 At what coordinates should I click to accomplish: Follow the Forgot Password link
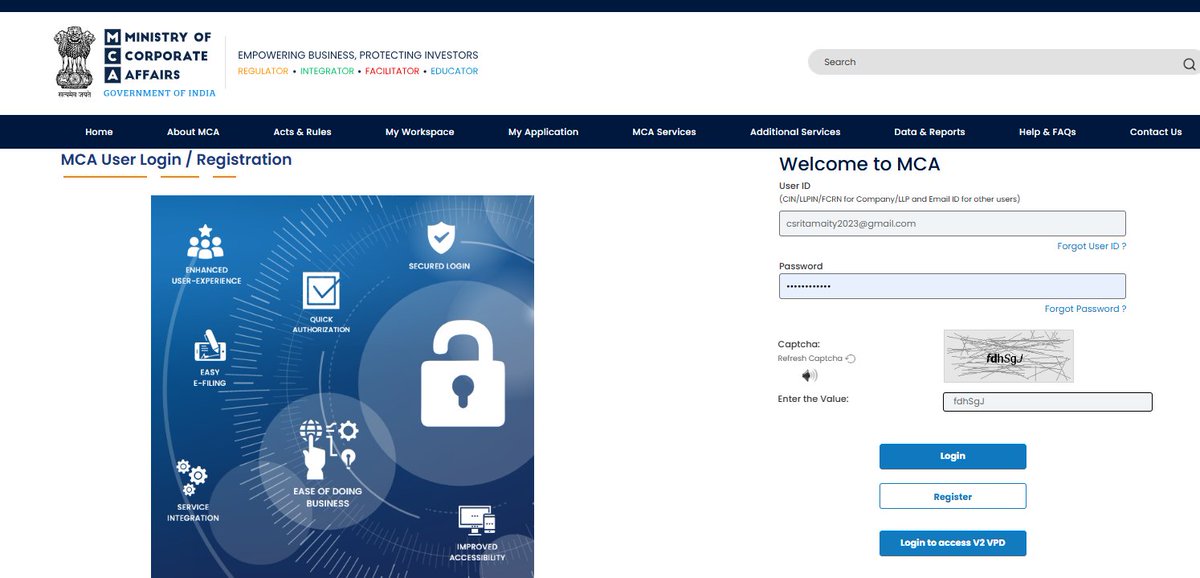(1085, 309)
